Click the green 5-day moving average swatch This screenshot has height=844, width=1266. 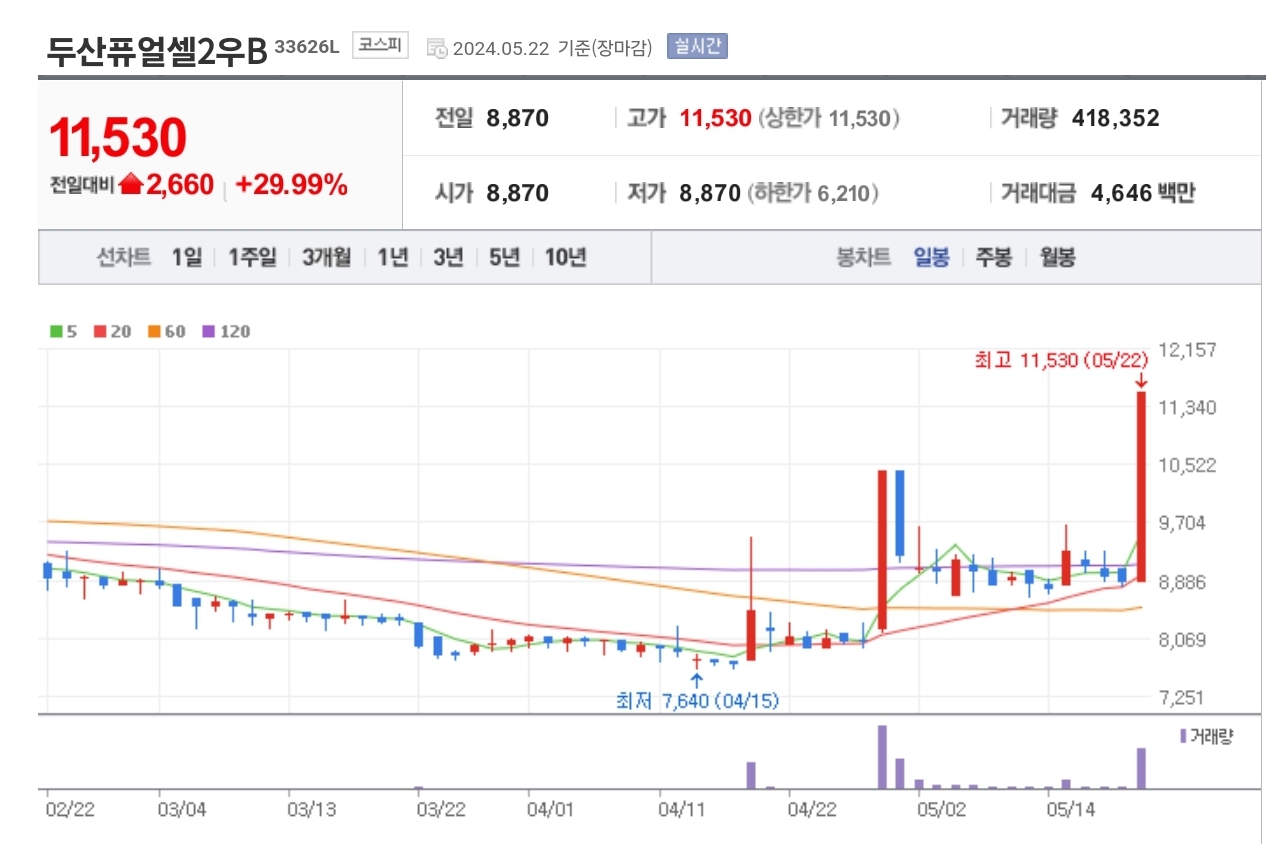[x=57, y=331]
